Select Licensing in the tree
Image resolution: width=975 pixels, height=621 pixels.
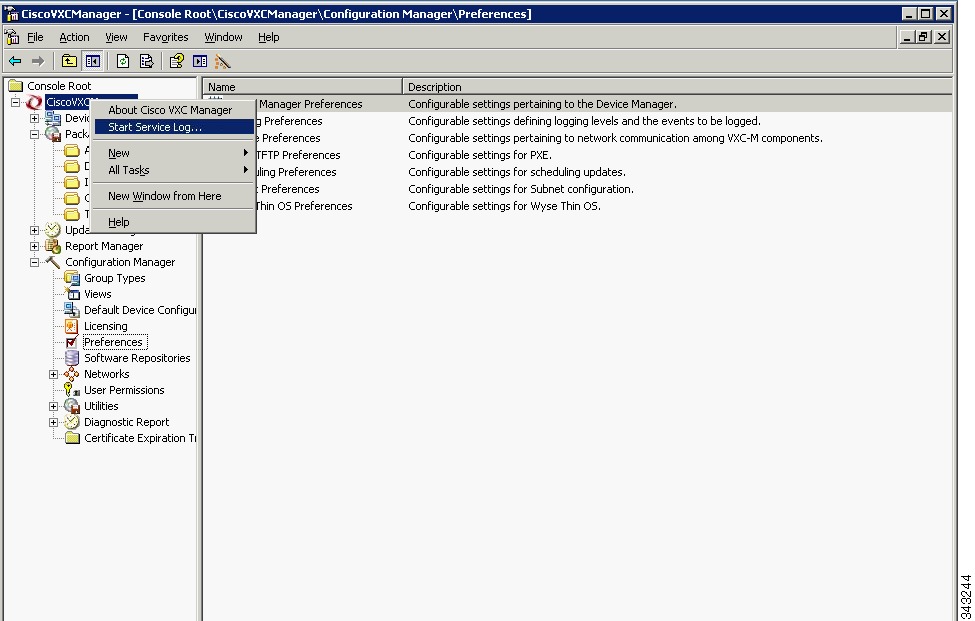106,326
